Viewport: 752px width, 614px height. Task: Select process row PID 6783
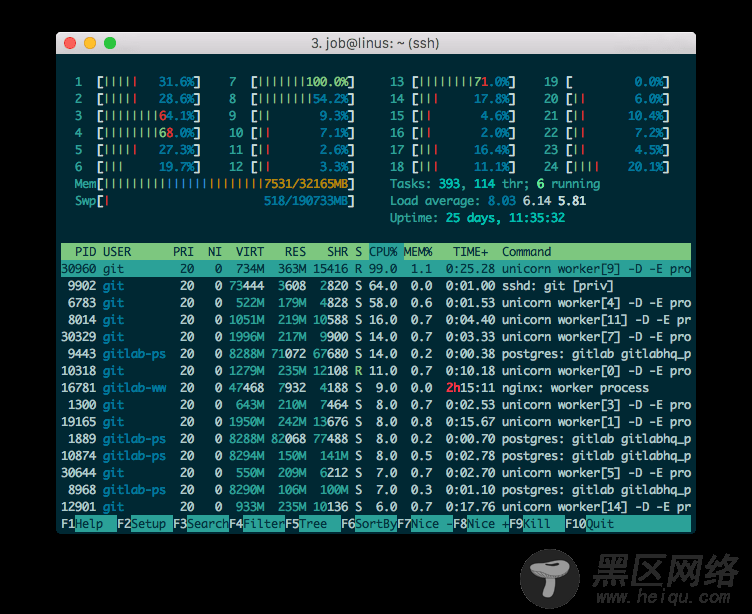376,303
